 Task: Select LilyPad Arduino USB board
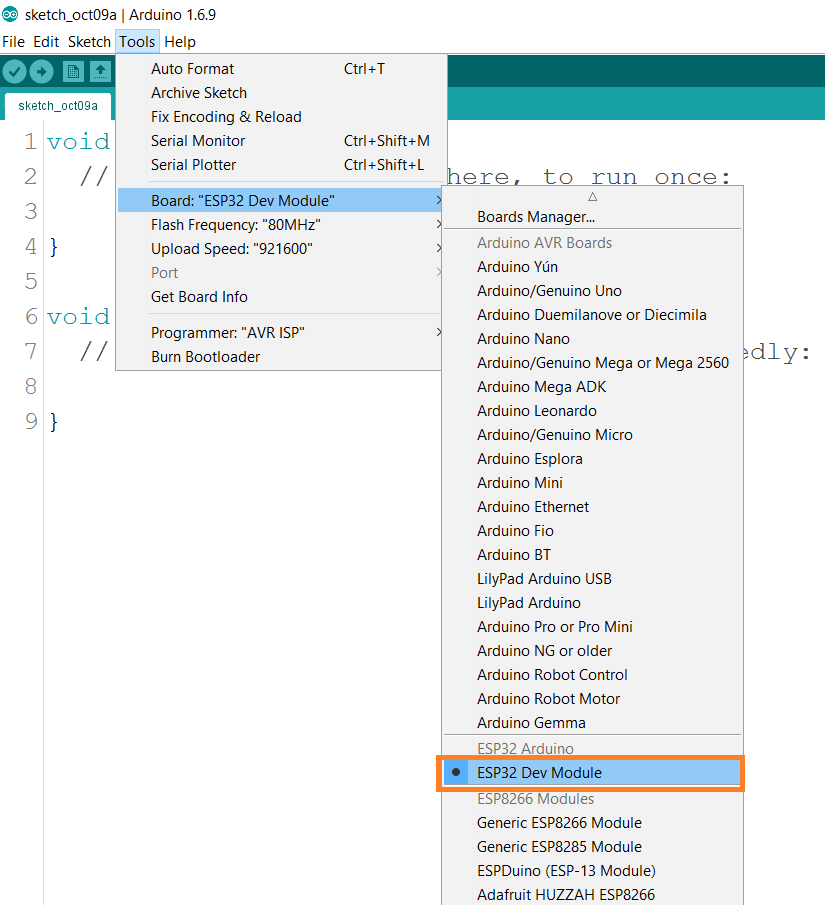[593, 579]
